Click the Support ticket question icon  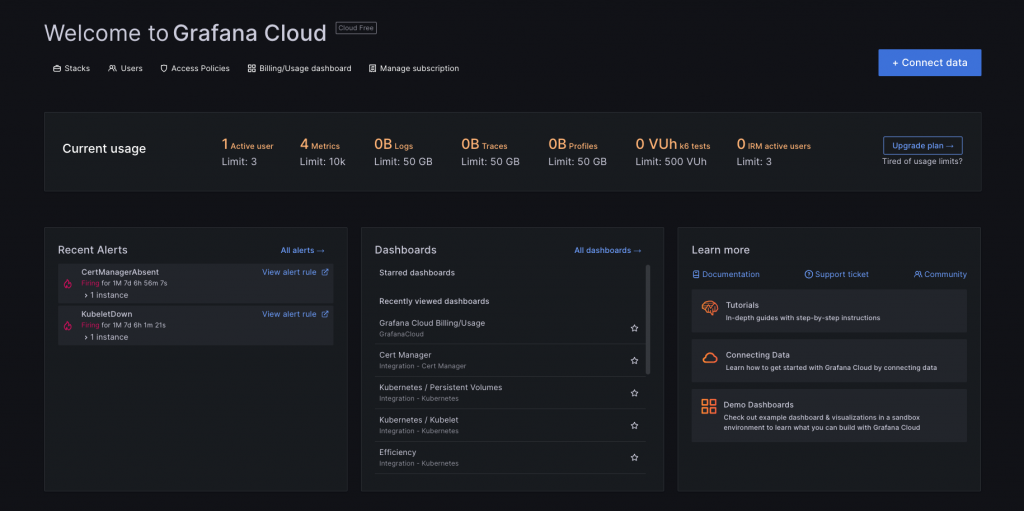click(808, 274)
